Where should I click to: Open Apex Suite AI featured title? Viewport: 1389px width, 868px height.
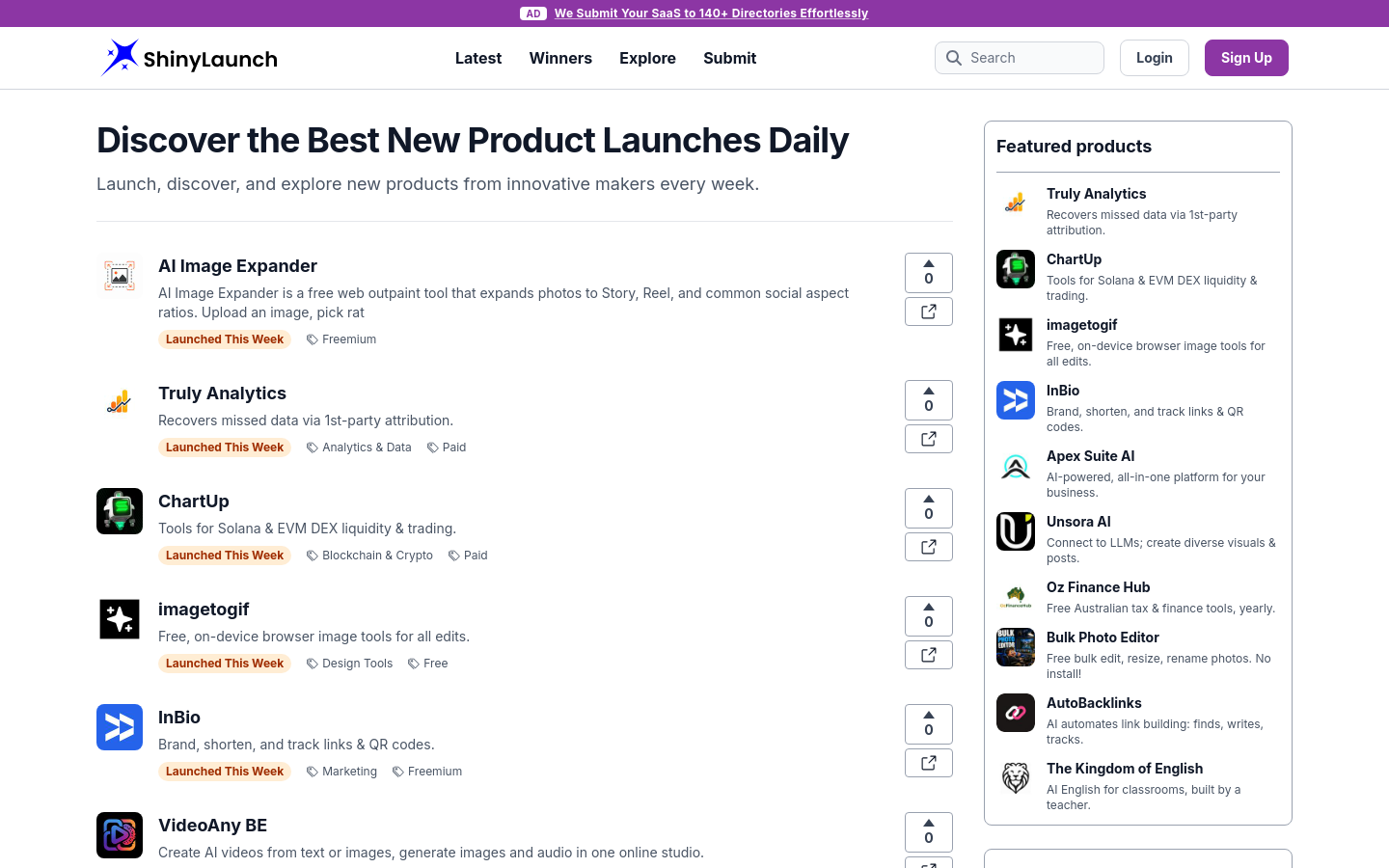click(1090, 456)
